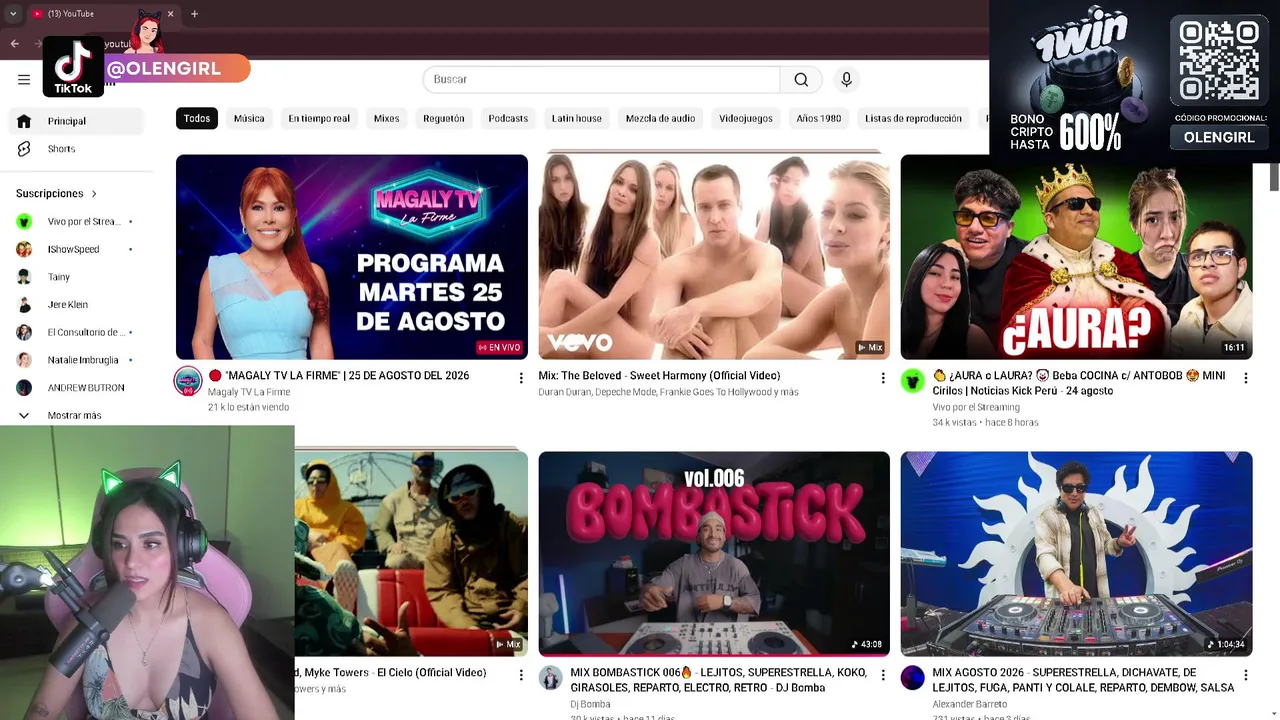
Task: Filter by Listas de reproducción chip
Action: tap(913, 119)
